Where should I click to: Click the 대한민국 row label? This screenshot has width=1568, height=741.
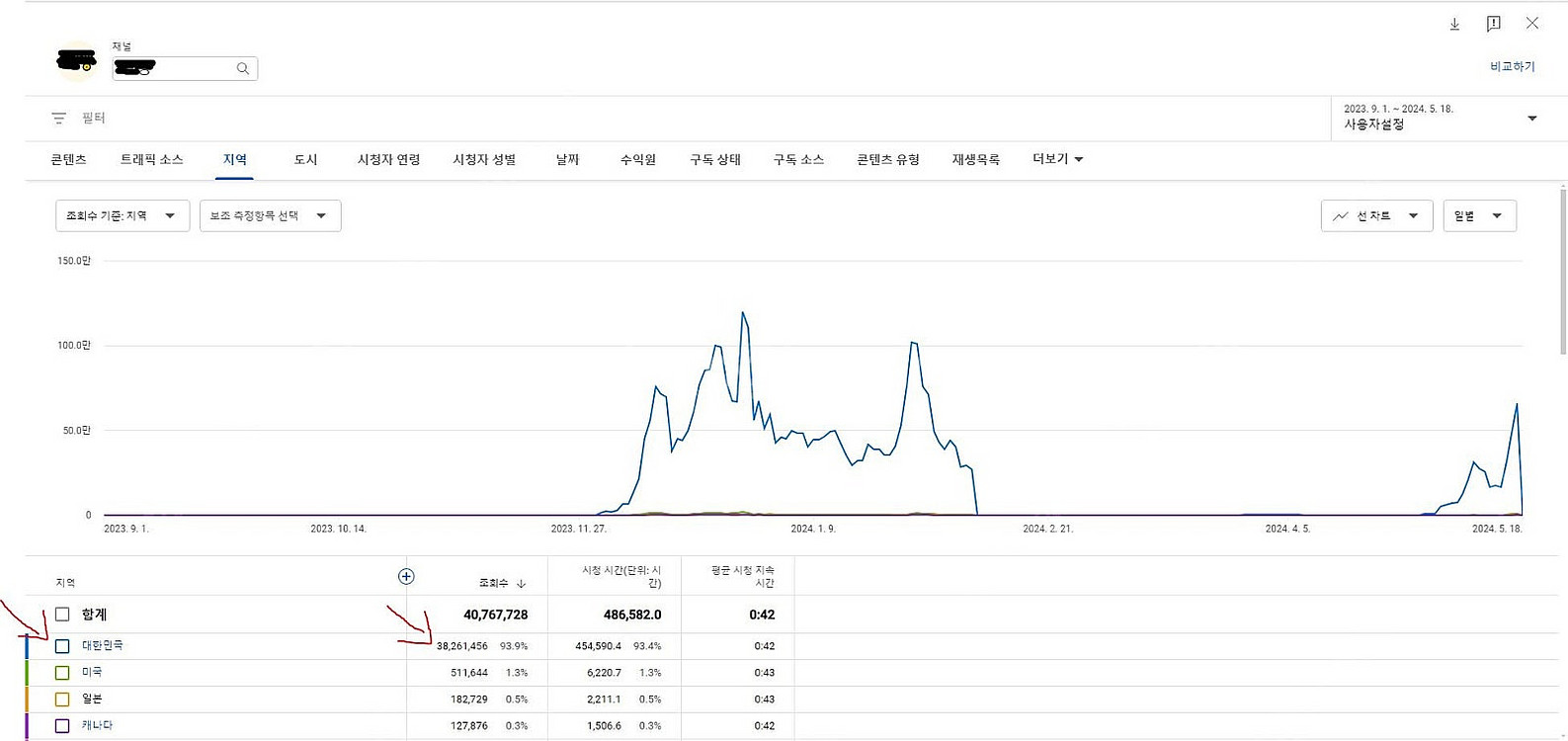(x=103, y=645)
